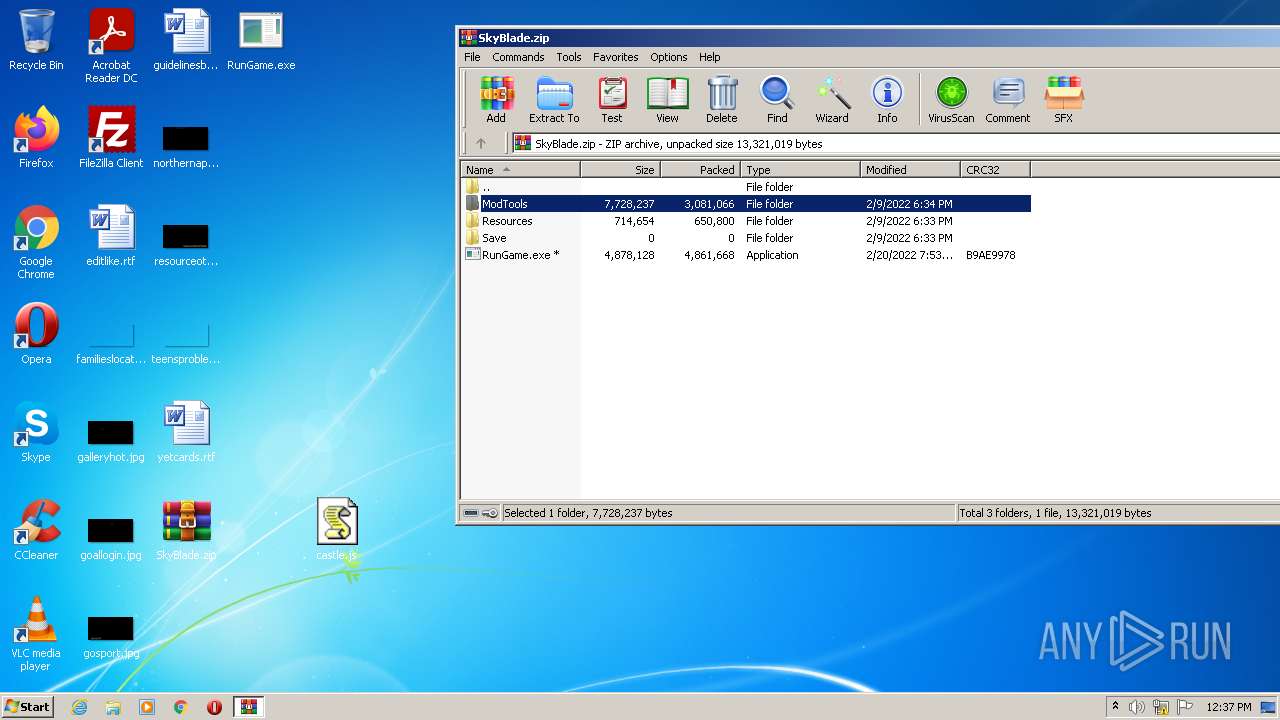The width and height of the screenshot is (1280, 720).
Task: Click the Test archive icon
Action: coord(612,100)
